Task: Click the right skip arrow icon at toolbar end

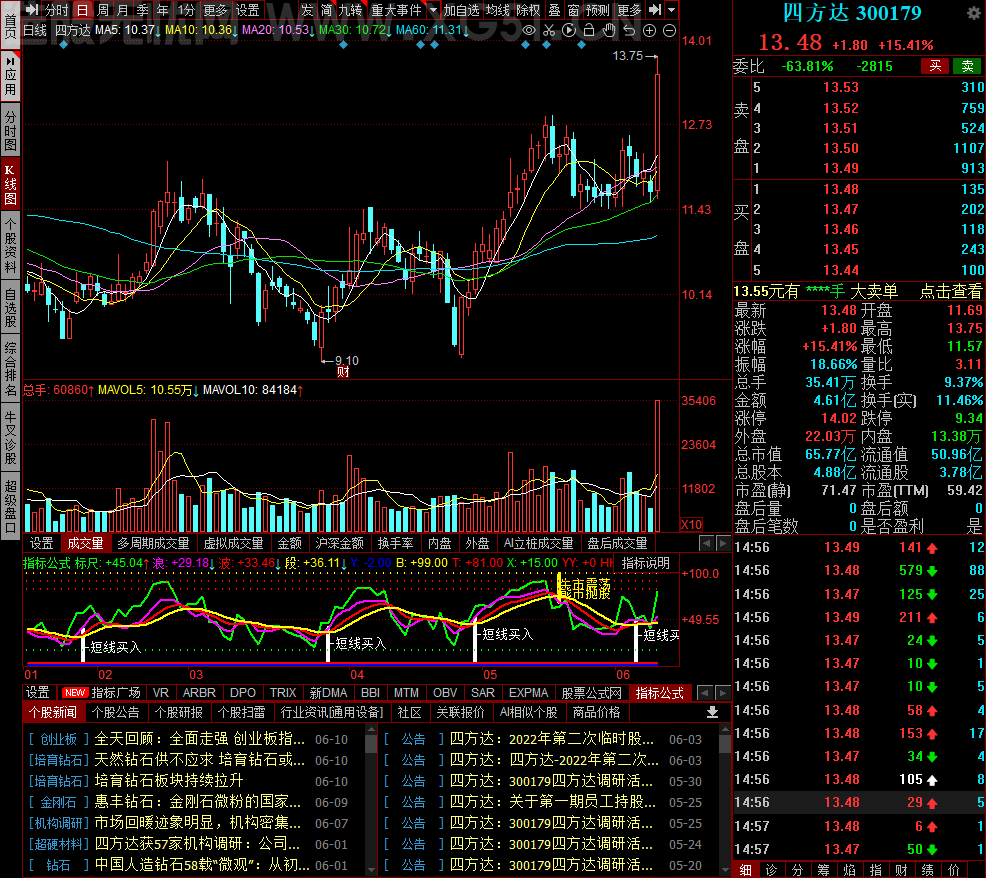Action: point(655,10)
